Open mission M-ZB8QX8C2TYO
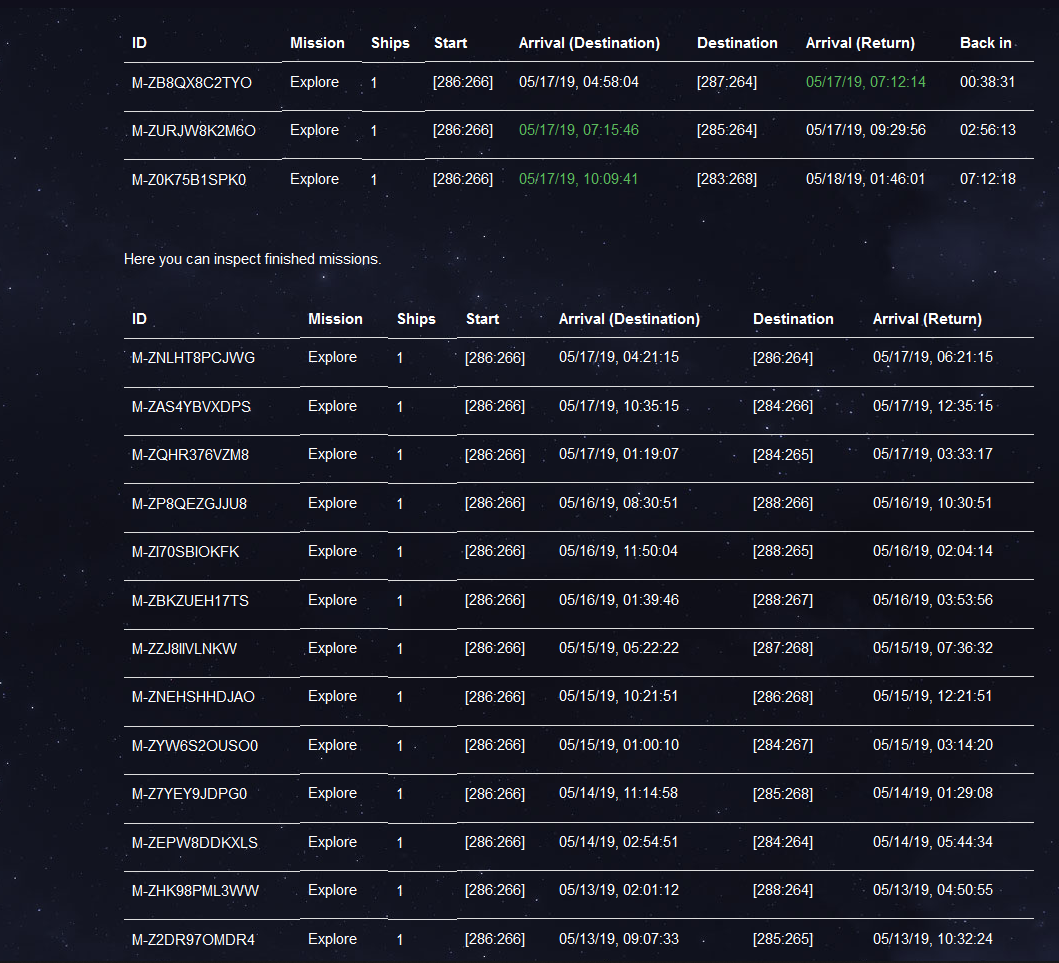 click(x=192, y=82)
